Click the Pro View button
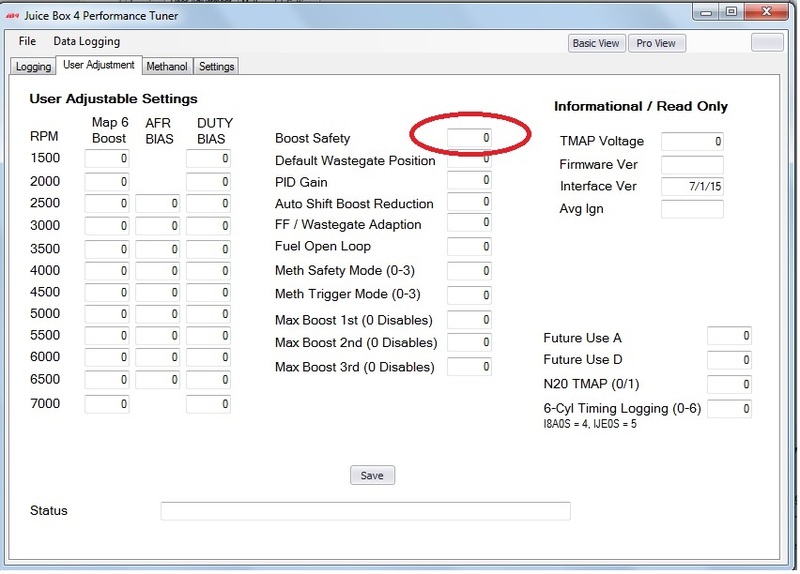 click(x=656, y=43)
